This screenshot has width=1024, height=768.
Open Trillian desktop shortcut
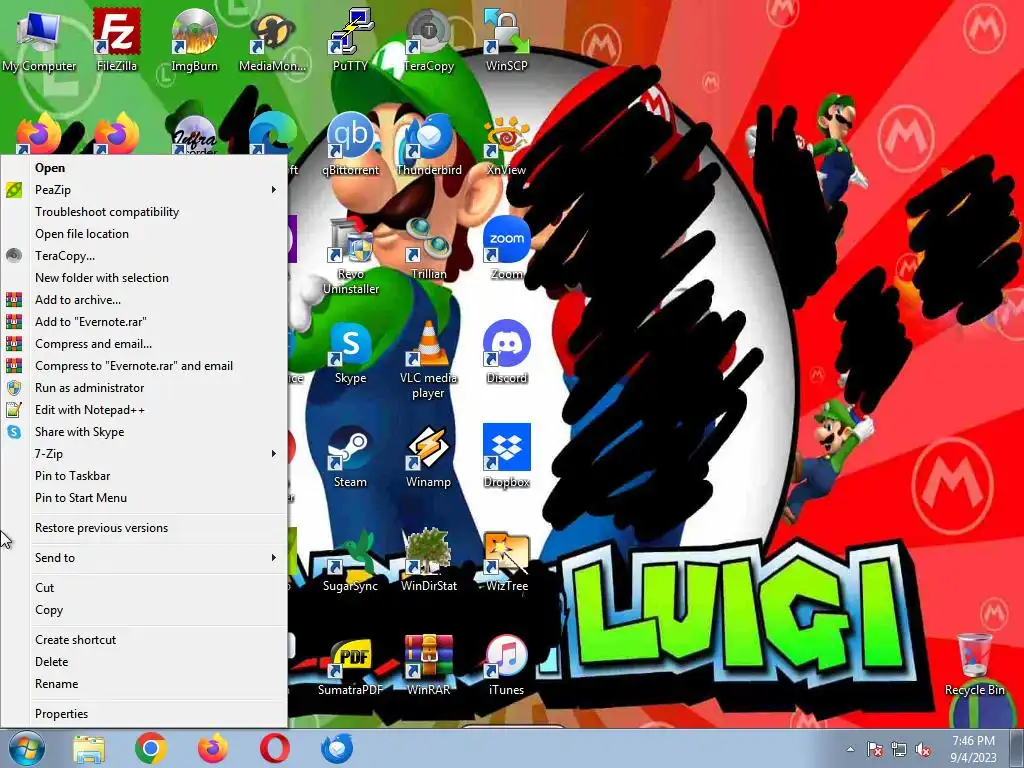[x=428, y=248]
